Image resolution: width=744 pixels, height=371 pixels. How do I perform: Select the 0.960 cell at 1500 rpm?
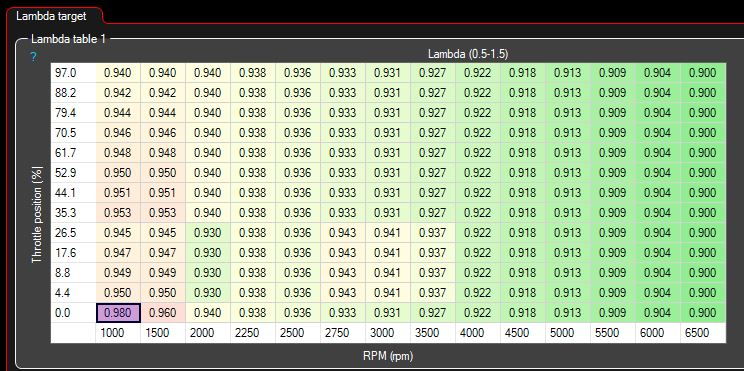pyautogui.click(x=163, y=313)
